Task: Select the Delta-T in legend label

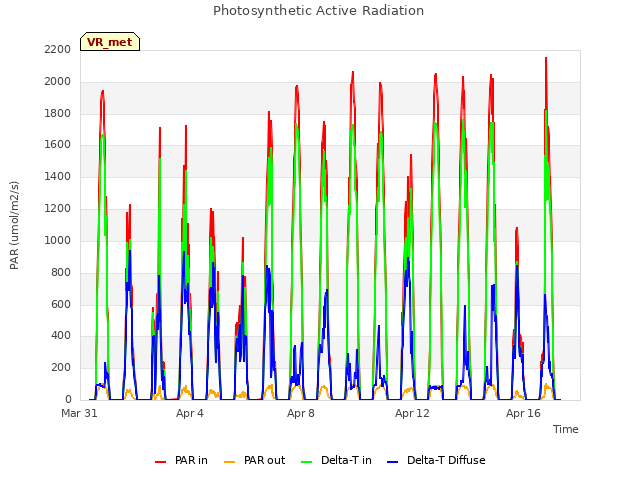Action: (x=346, y=460)
